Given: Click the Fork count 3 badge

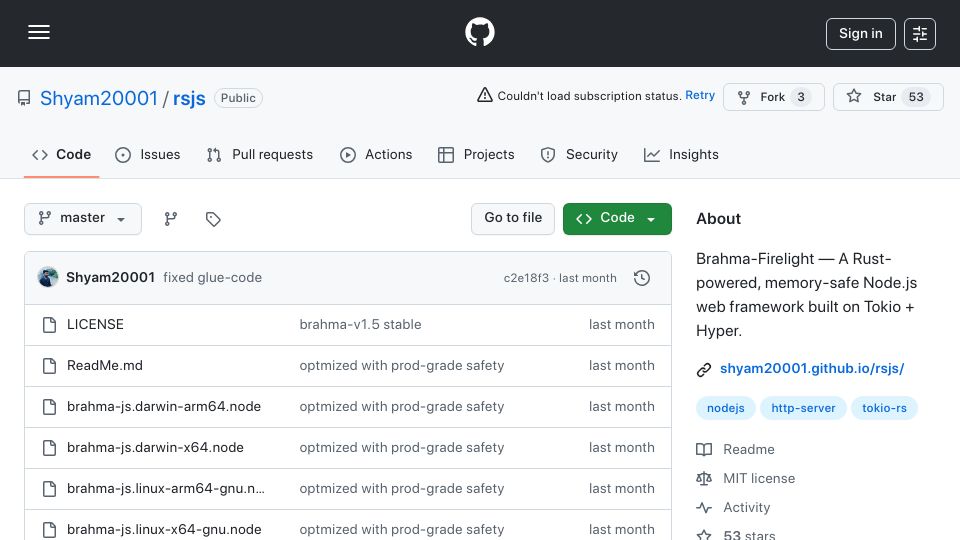Looking at the screenshot, I should coord(801,97).
